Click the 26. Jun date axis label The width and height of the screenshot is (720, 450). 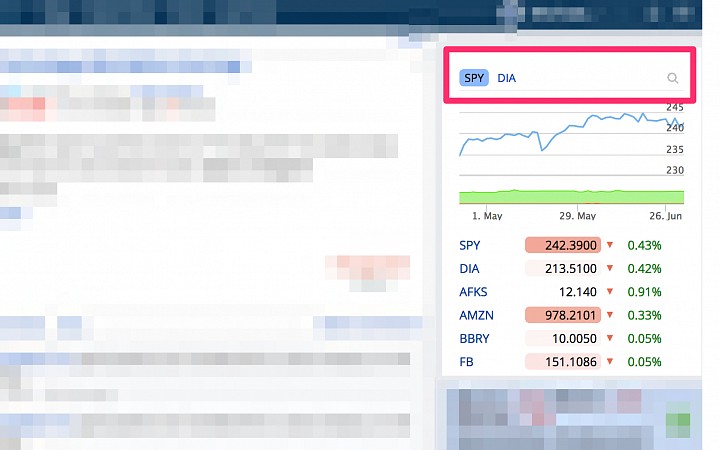point(665,216)
